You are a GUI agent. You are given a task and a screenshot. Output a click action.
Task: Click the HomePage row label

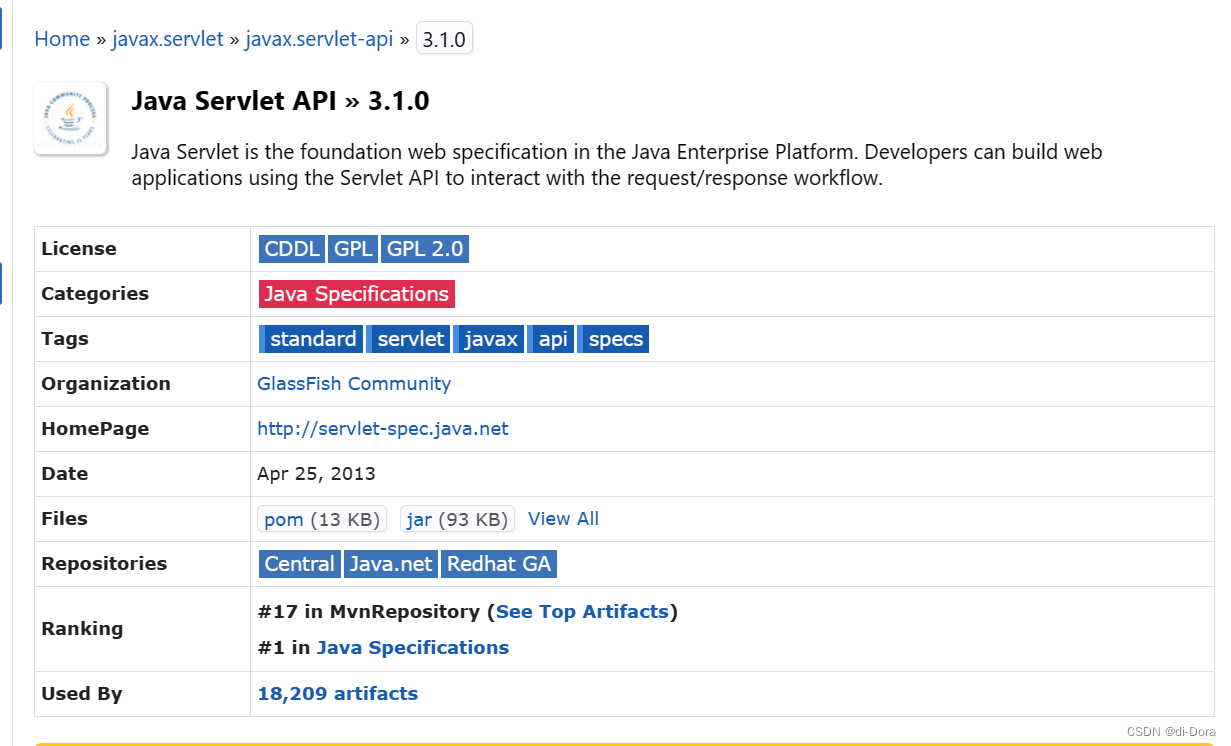[95, 429]
